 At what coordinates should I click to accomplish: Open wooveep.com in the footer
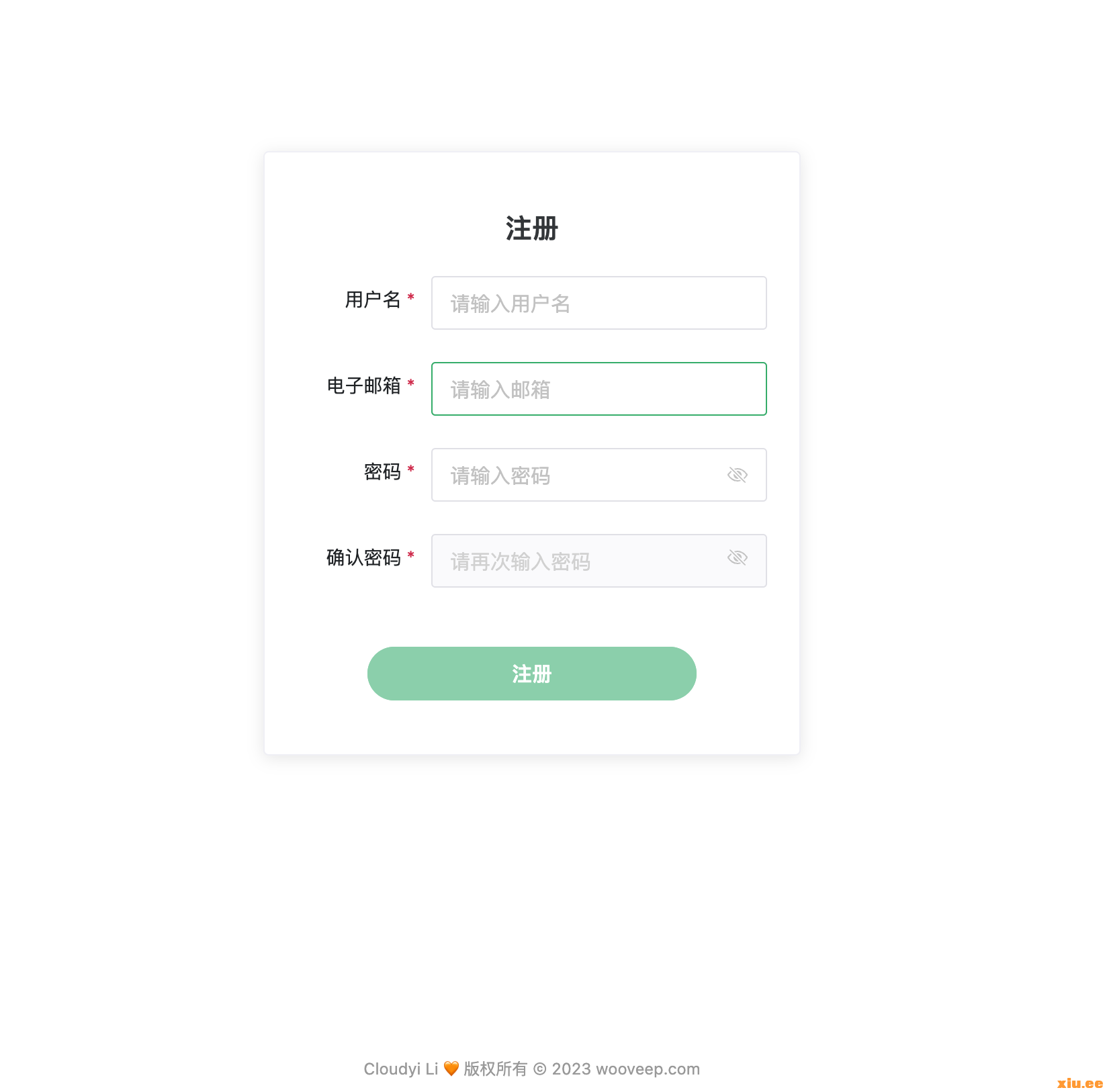(648, 1068)
